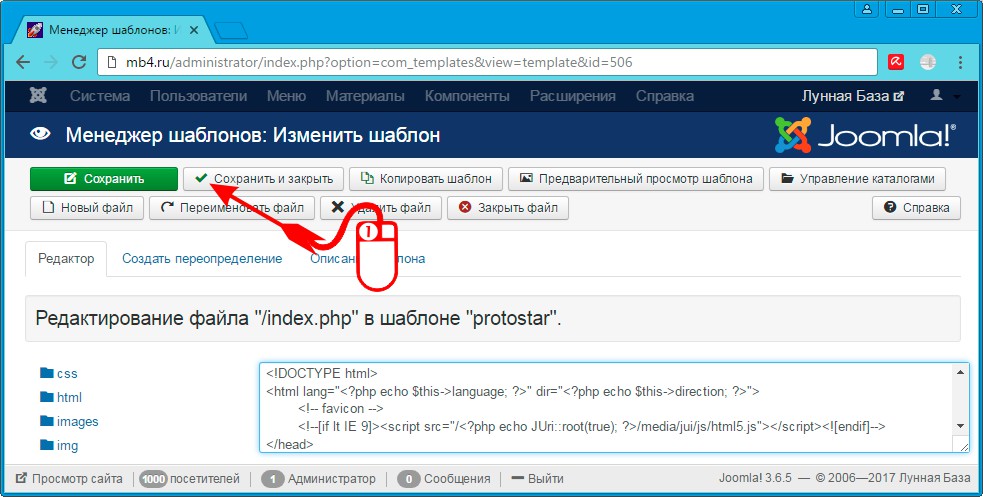Click Удалить файл button

pos(381,207)
